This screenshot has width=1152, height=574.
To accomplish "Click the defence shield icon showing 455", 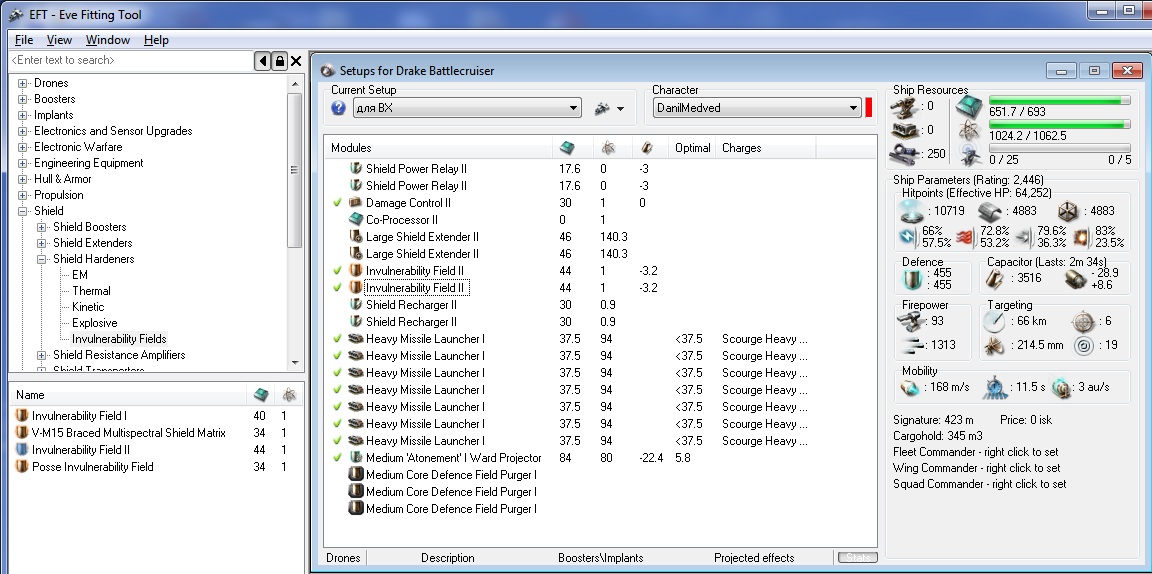I will pyautogui.click(x=913, y=279).
